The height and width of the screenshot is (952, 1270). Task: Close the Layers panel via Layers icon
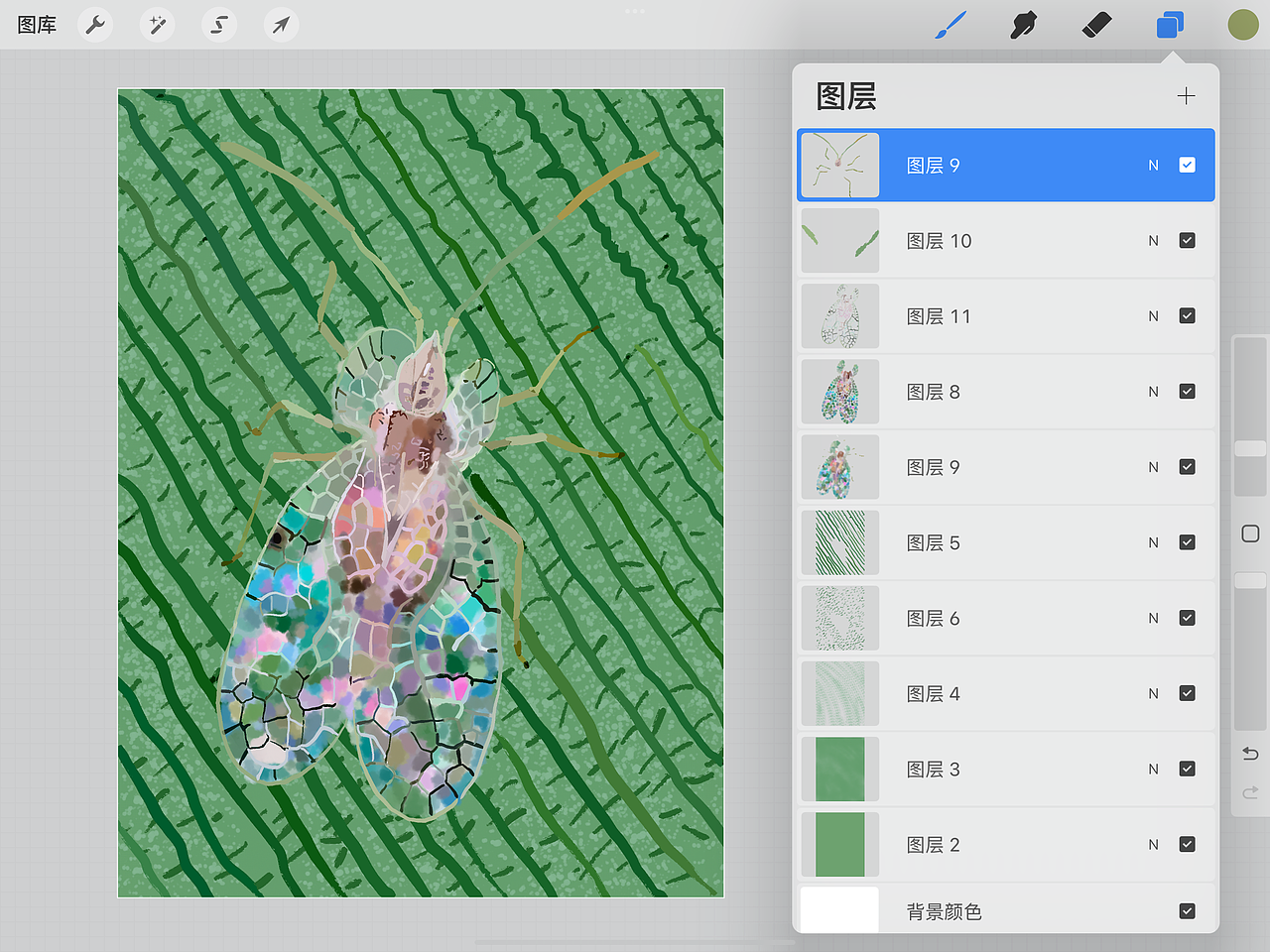pyautogui.click(x=1170, y=25)
